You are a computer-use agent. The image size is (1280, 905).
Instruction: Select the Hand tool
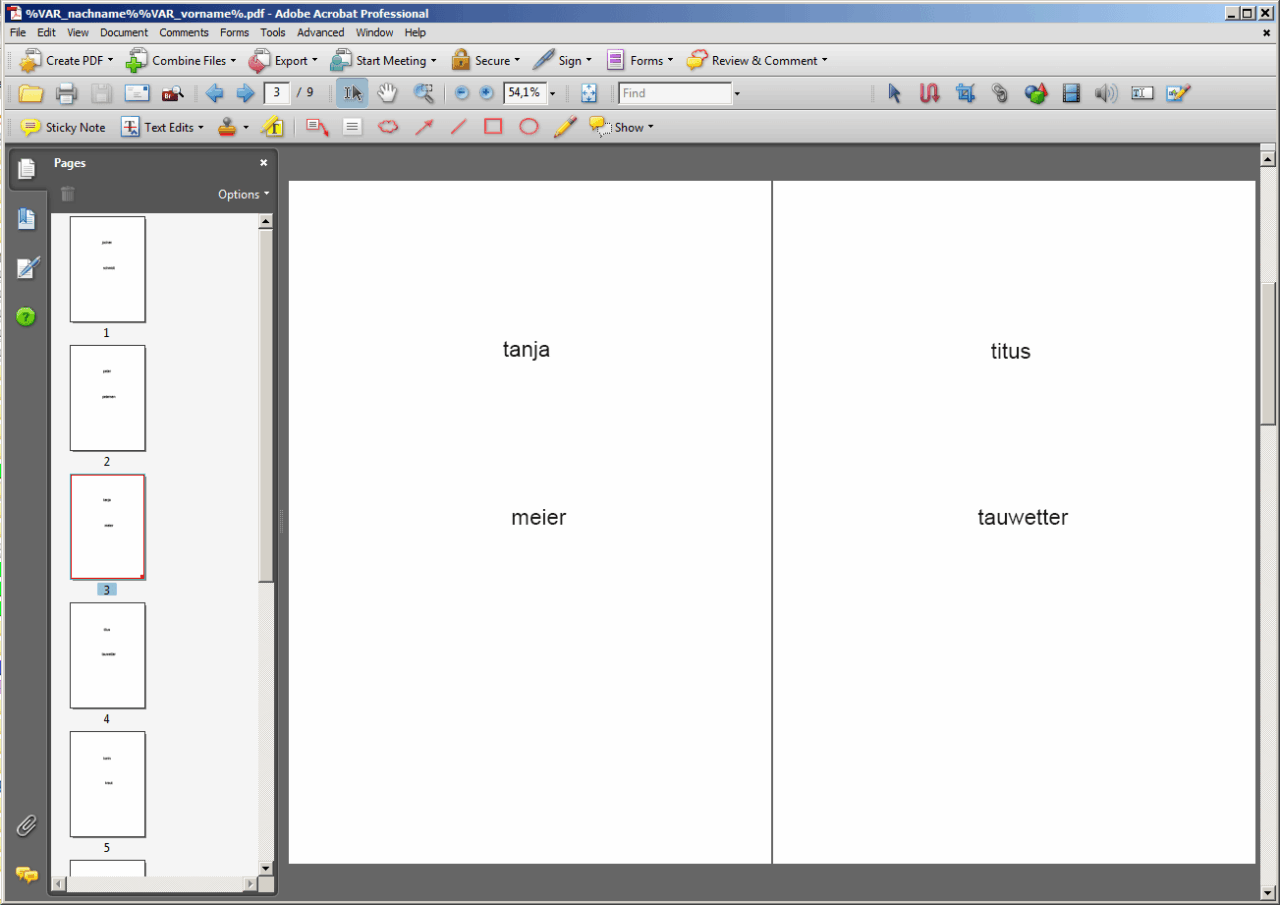point(387,93)
